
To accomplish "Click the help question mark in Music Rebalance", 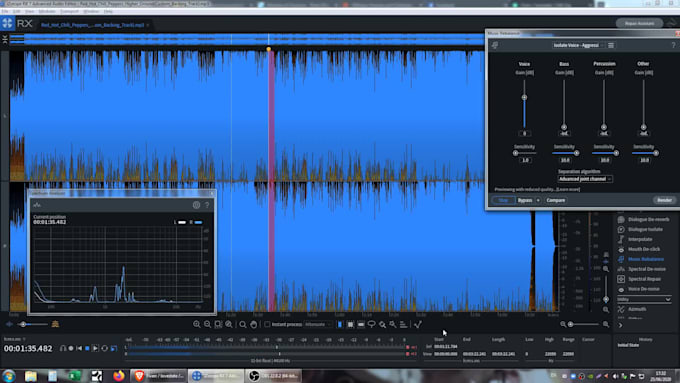I will (x=673, y=45).
